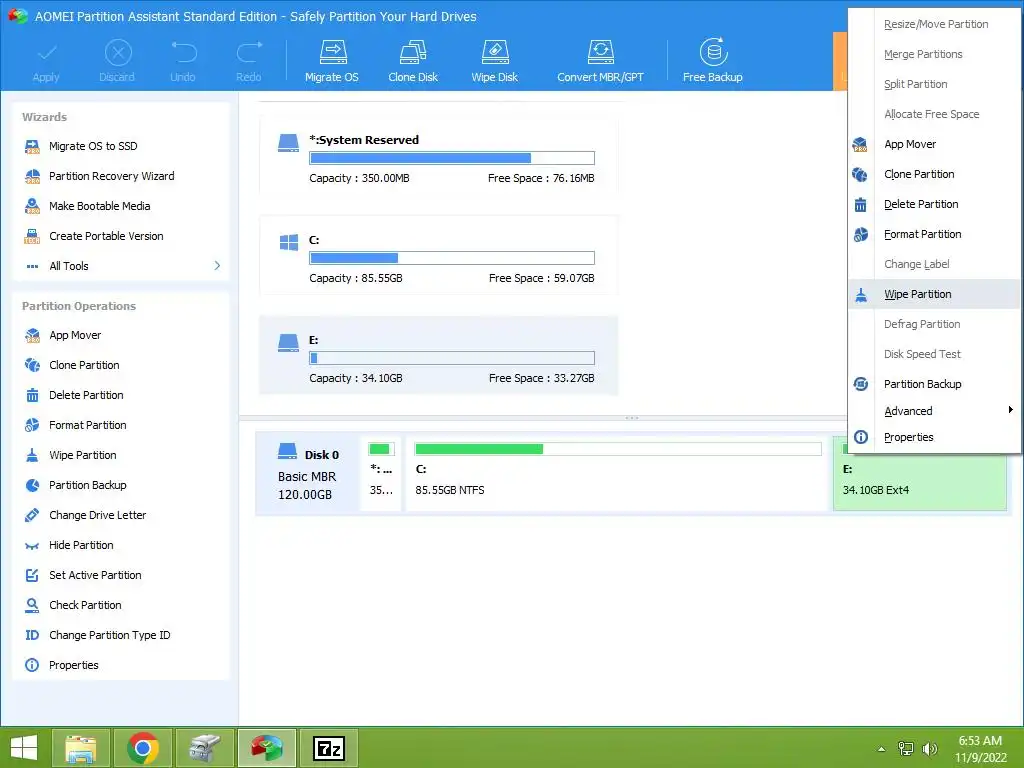Launch Google Chrome from the taskbar
1024x768 pixels.
142,748
